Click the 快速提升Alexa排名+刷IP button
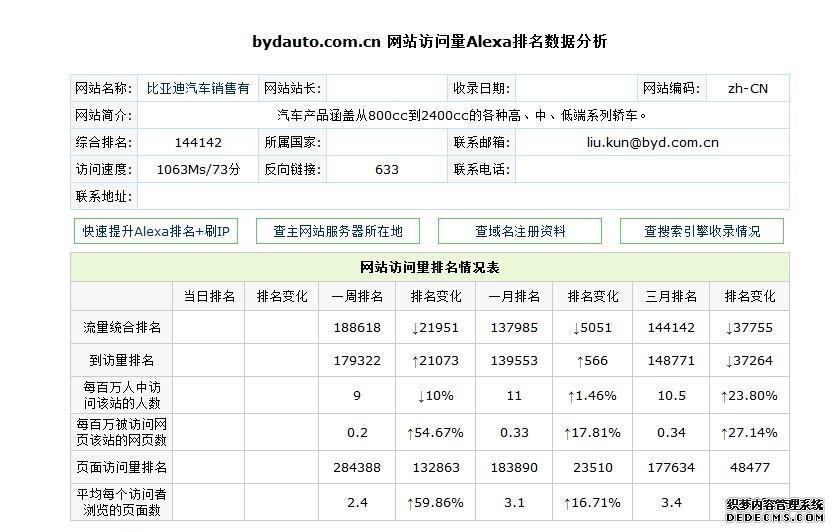The width and height of the screenshot is (835, 532). (155, 231)
